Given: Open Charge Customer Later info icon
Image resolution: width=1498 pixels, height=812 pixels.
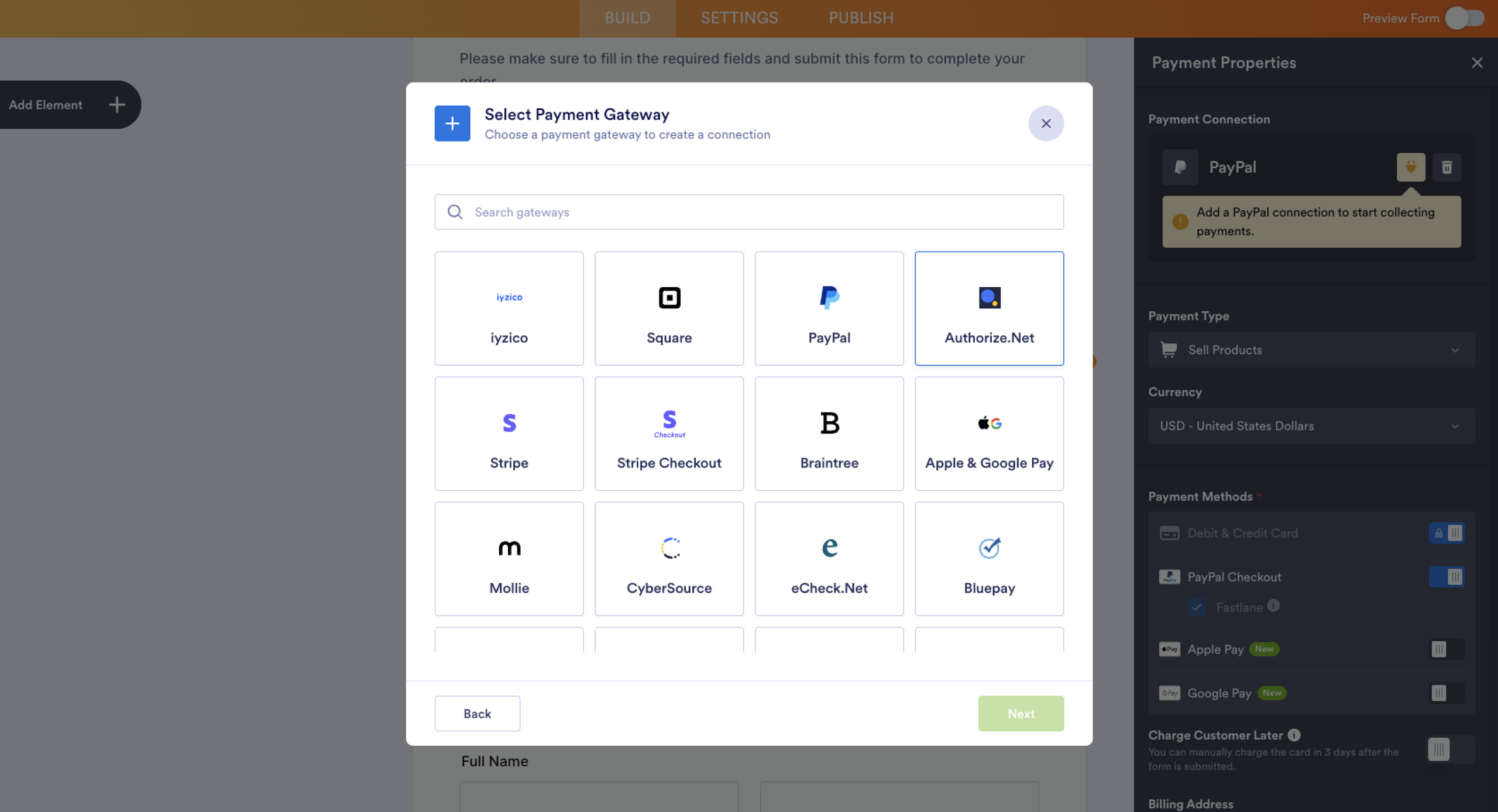Looking at the screenshot, I should tap(1294, 735).
